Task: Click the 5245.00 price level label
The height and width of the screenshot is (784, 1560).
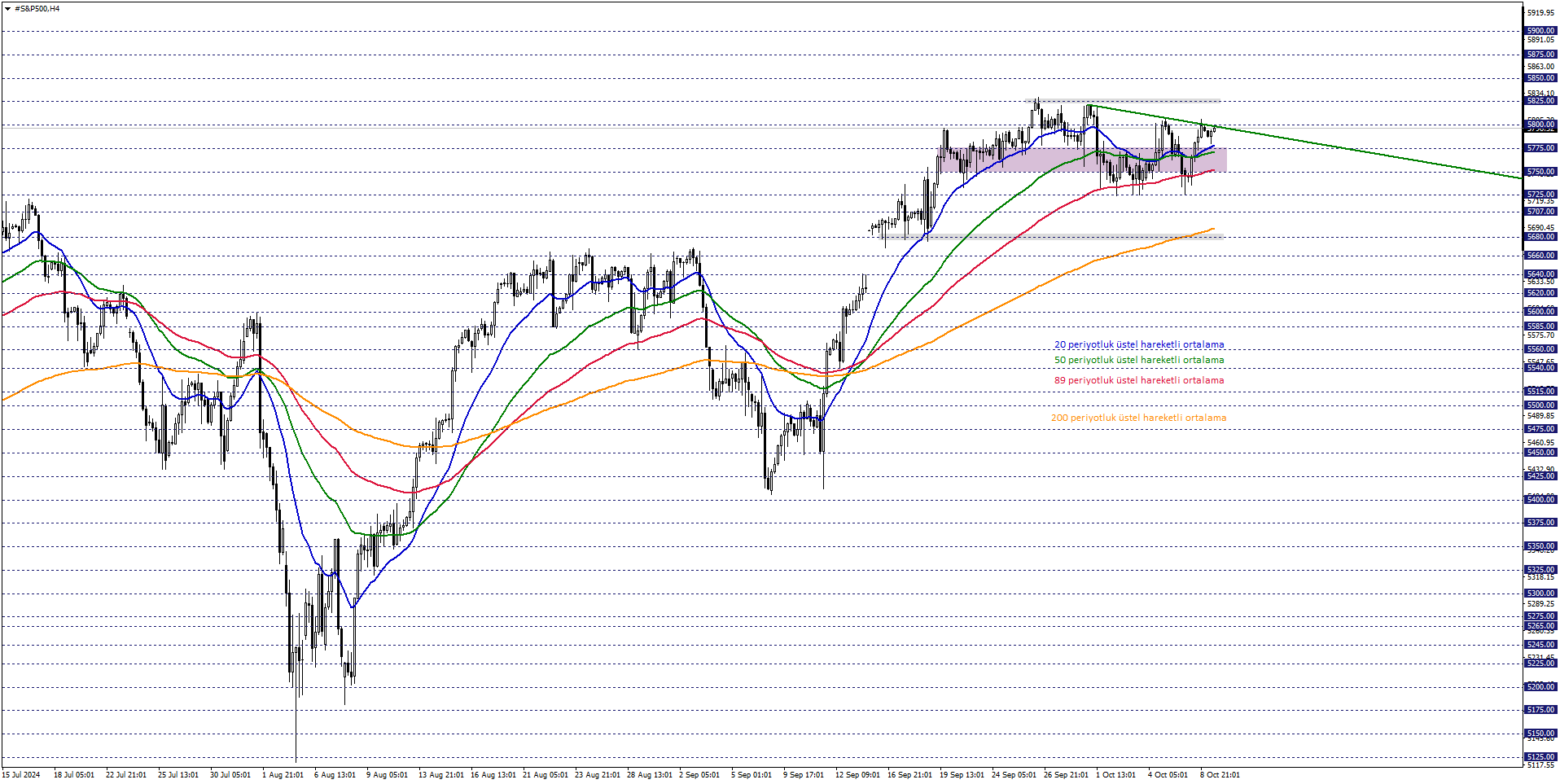Action: tap(1540, 645)
